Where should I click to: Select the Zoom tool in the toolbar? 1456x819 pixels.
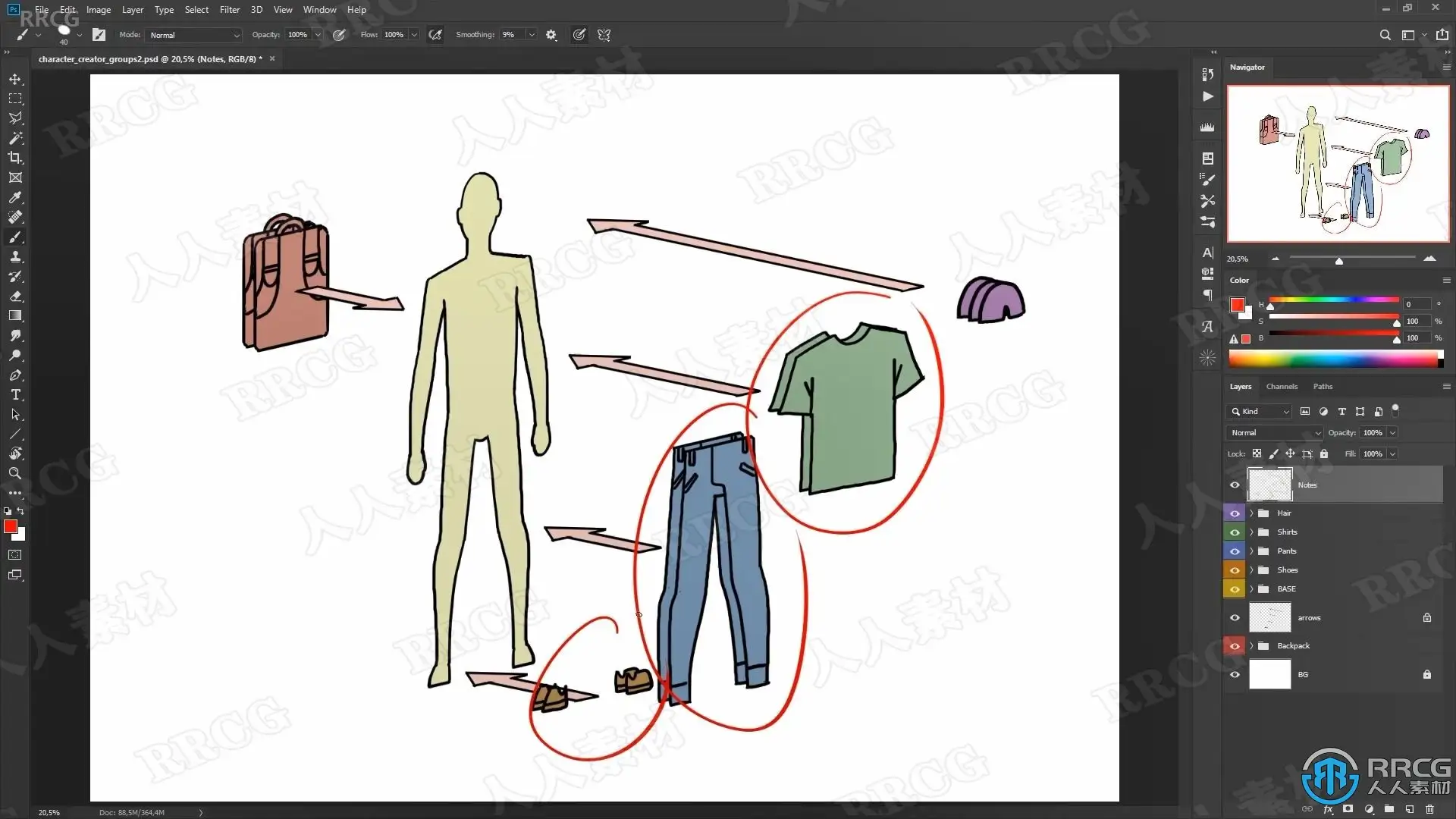[x=15, y=473]
